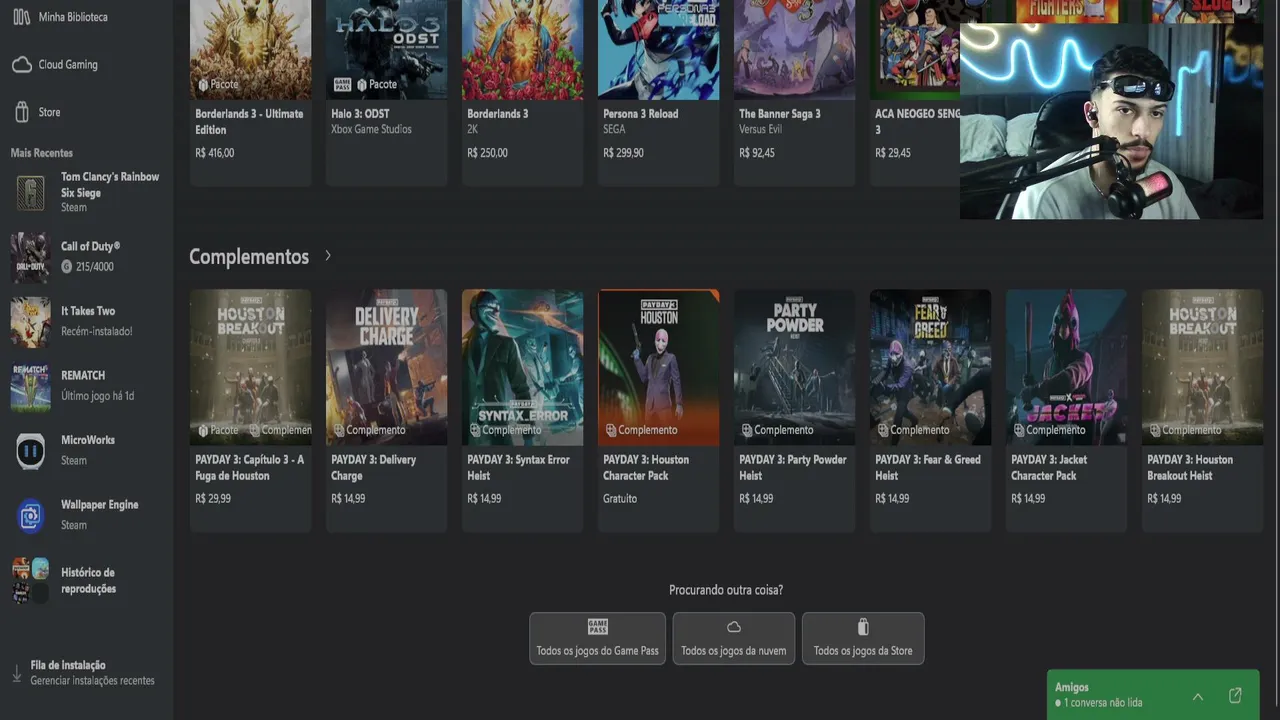Open Todos os jogos da Store
The height and width of the screenshot is (720, 1280).
(863, 638)
